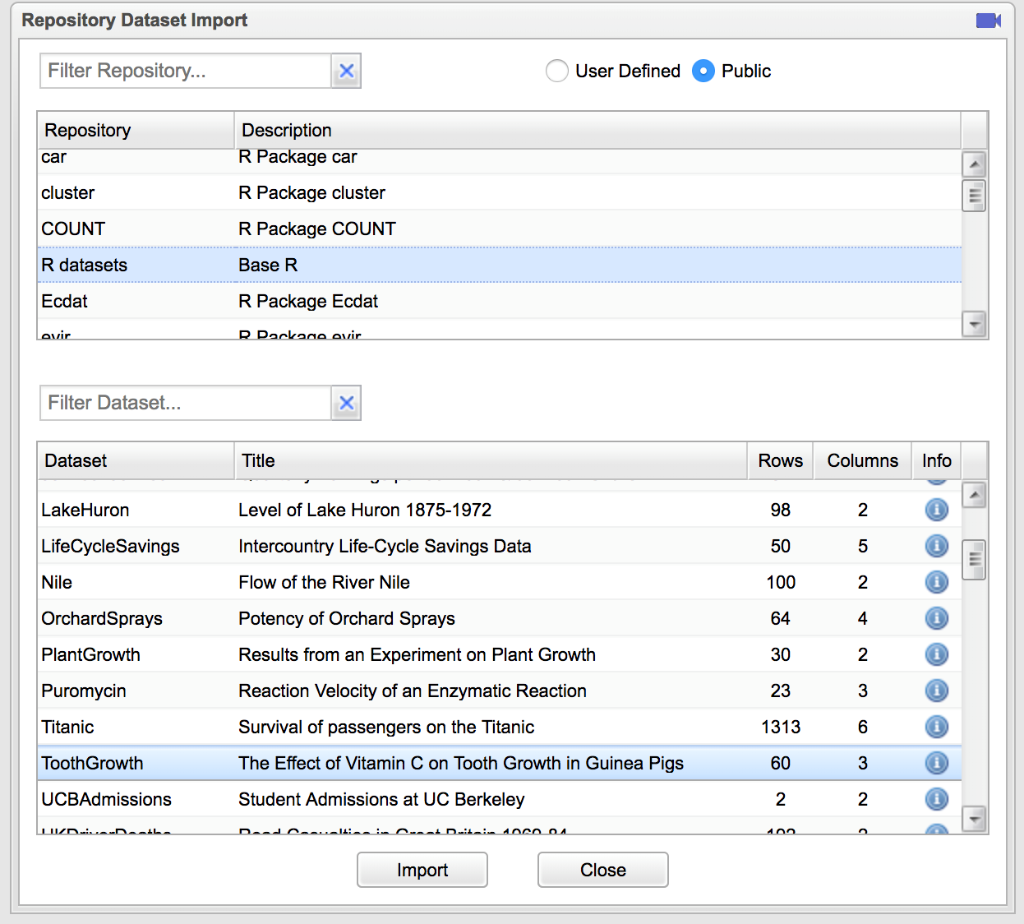Click dataset list scroll down arrow
This screenshot has height=924, width=1024.
pyautogui.click(x=974, y=818)
